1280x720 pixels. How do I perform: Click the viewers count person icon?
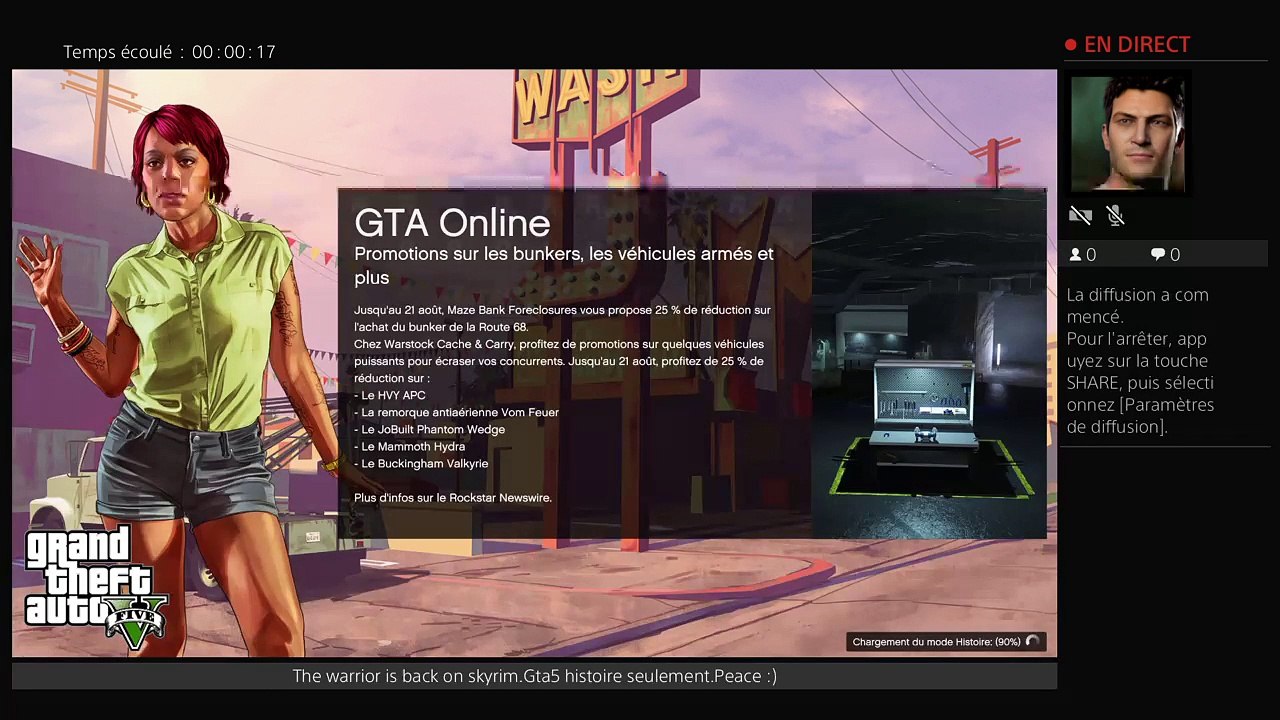(1075, 255)
